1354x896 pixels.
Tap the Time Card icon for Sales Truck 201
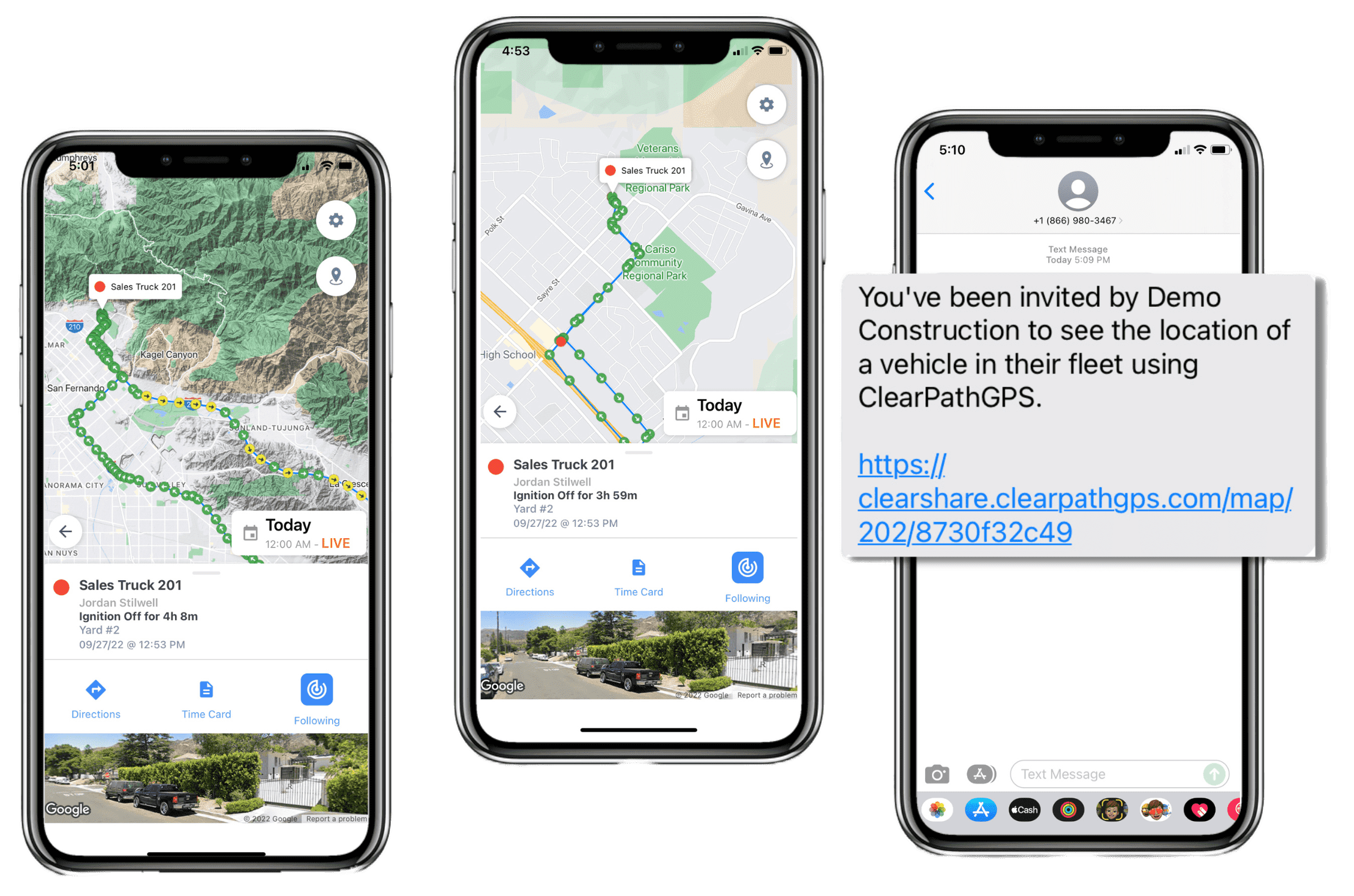[205, 694]
